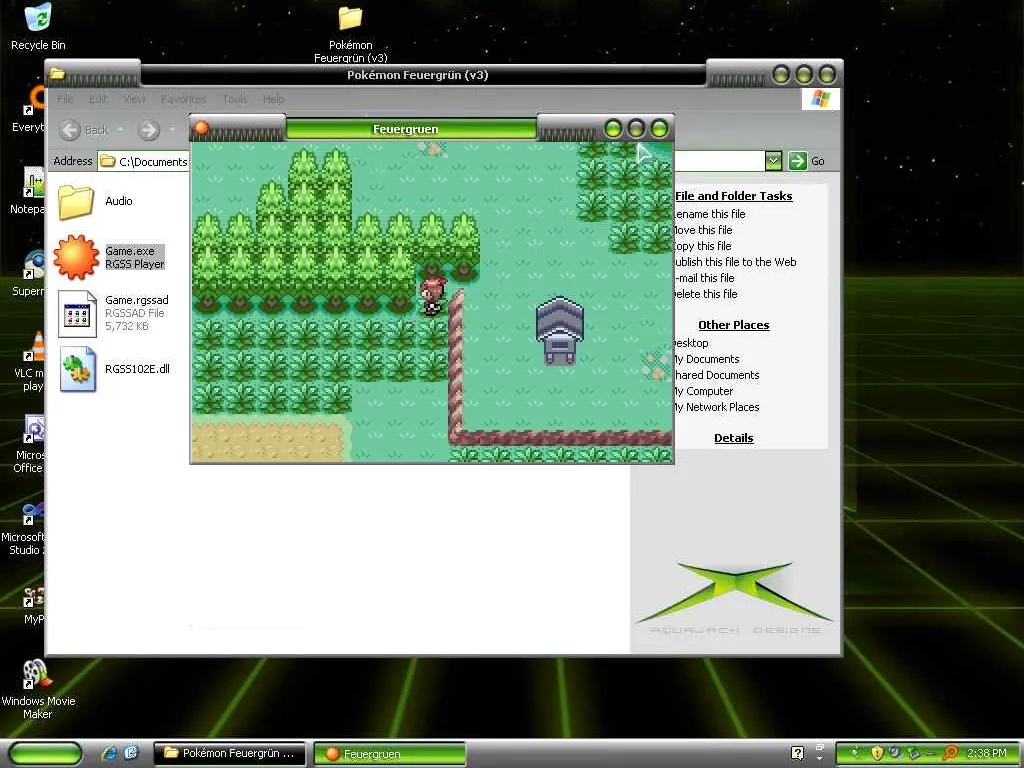Switch to Feuergruen taskbar button

tap(390, 753)
